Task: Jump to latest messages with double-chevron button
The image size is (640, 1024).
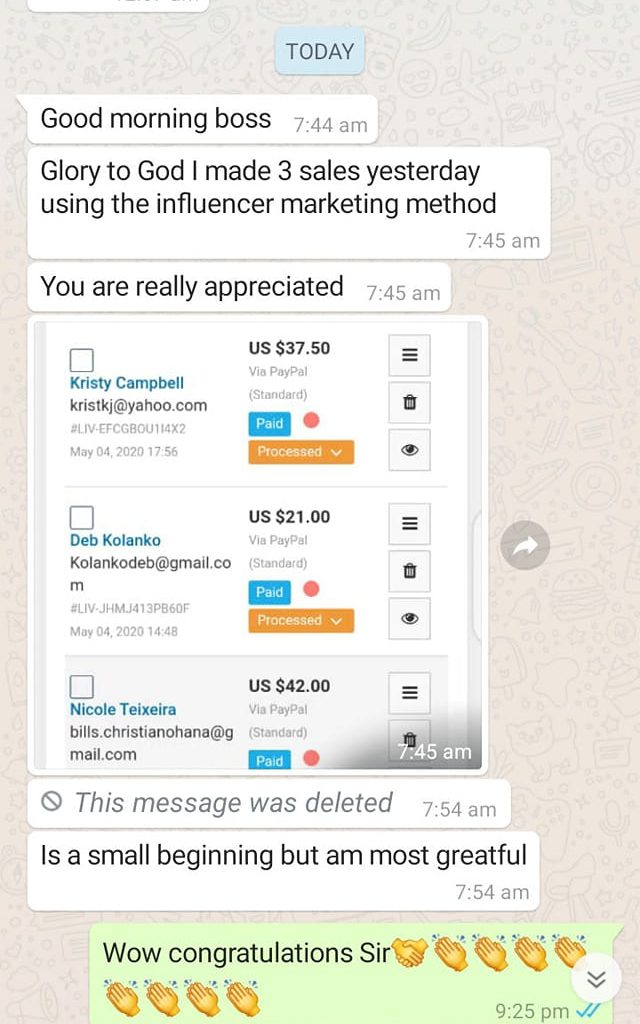Action: tap(596, 978)
